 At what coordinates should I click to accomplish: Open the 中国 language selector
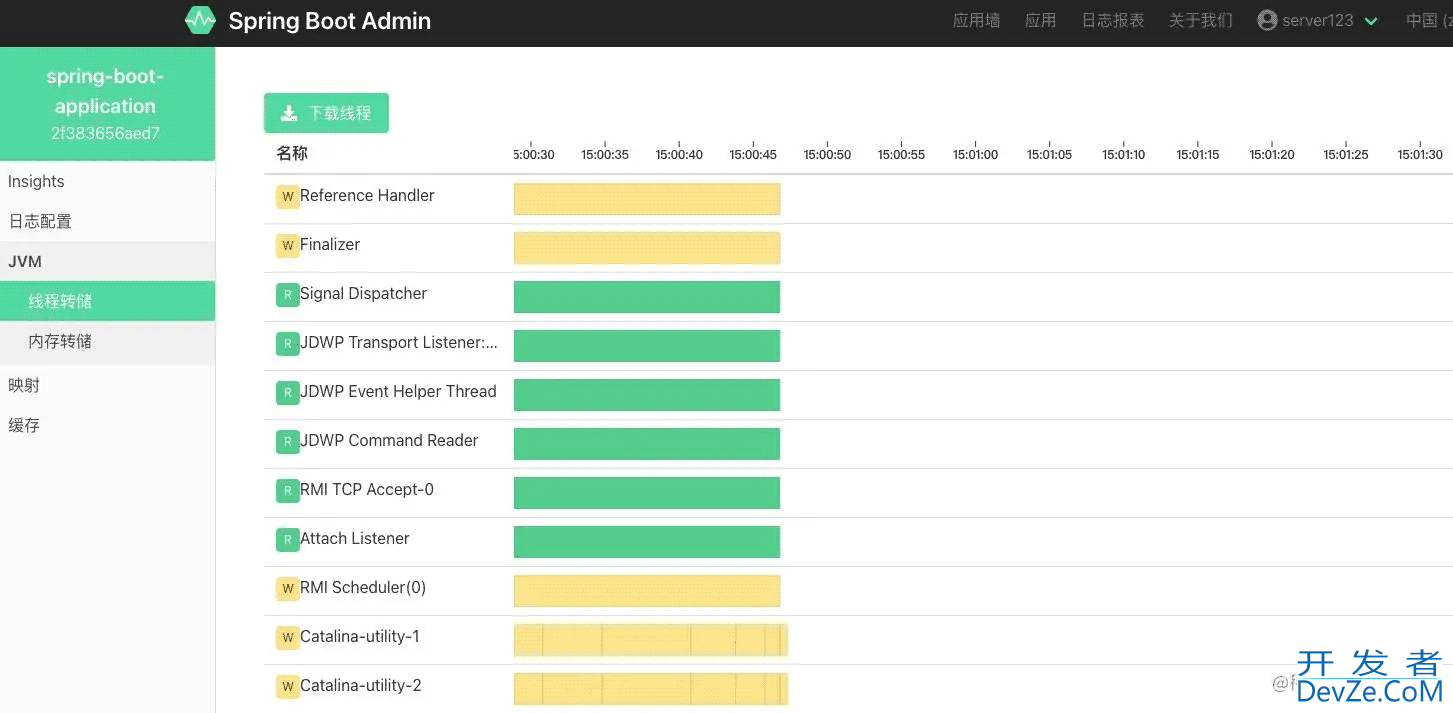(1429, 20)
